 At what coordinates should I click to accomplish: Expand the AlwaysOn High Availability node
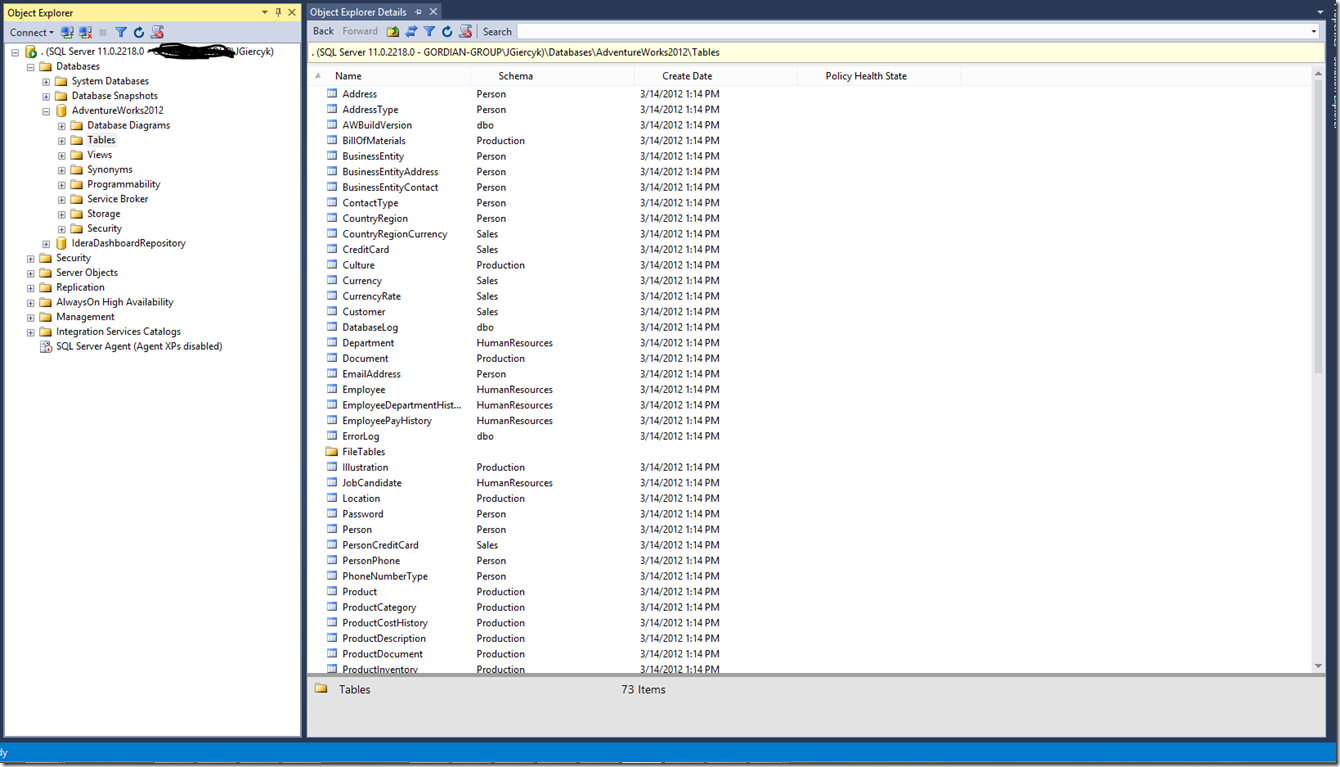(31, 303)
